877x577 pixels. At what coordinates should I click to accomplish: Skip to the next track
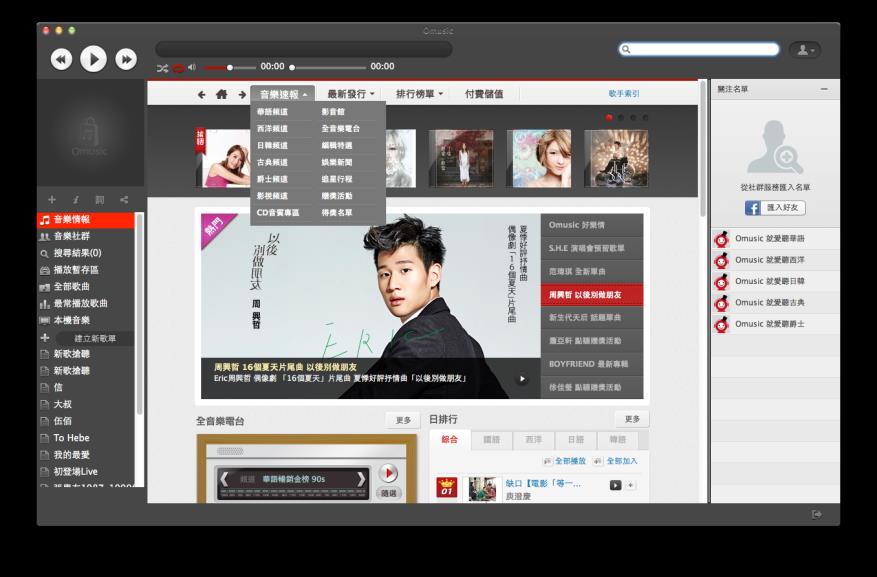point(126,59)
